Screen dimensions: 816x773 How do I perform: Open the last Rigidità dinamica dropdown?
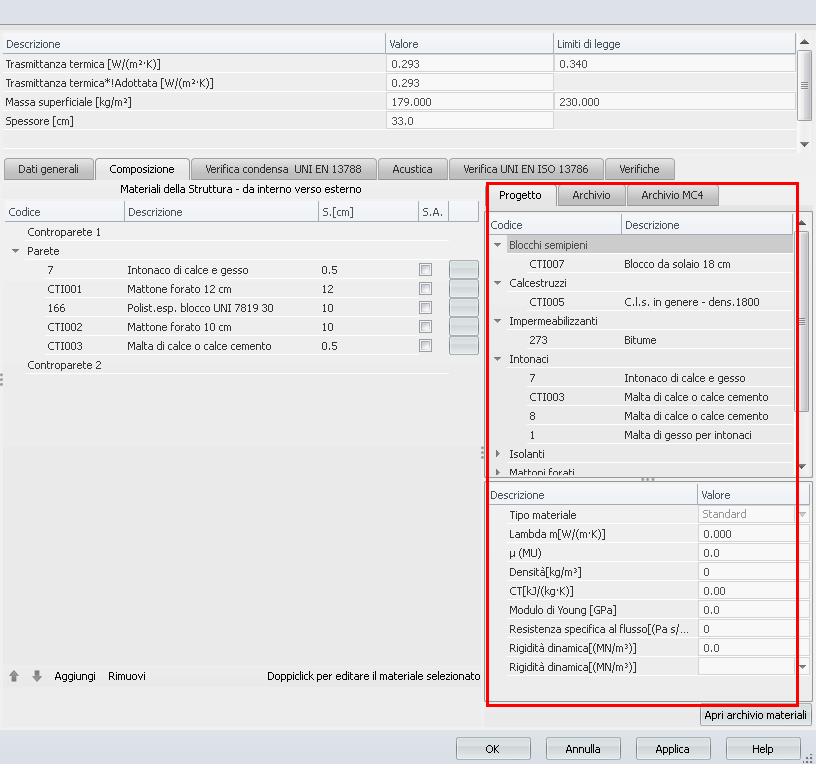click(802, 667)
